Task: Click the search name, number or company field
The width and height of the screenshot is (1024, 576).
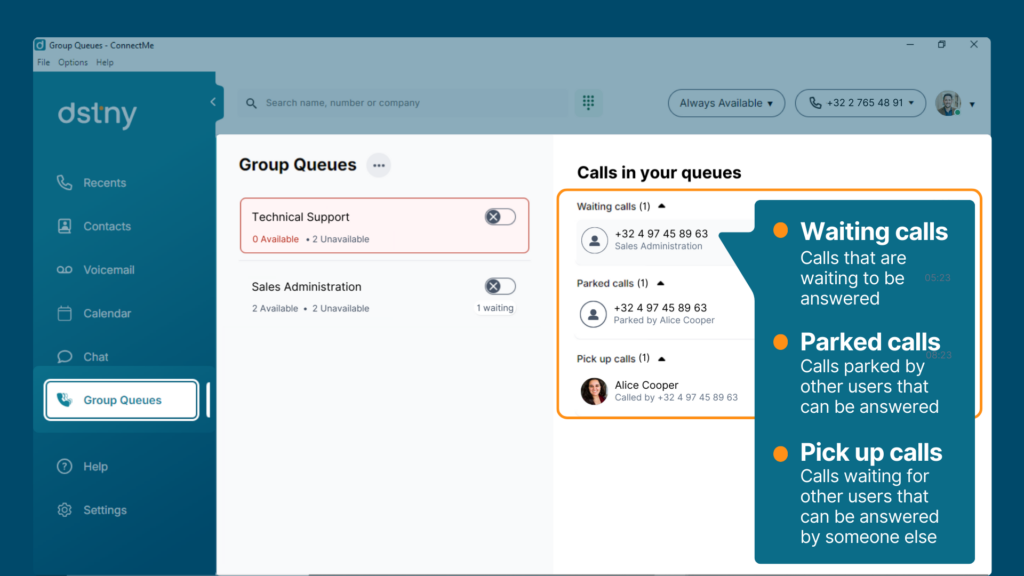Action: [403, 103]
